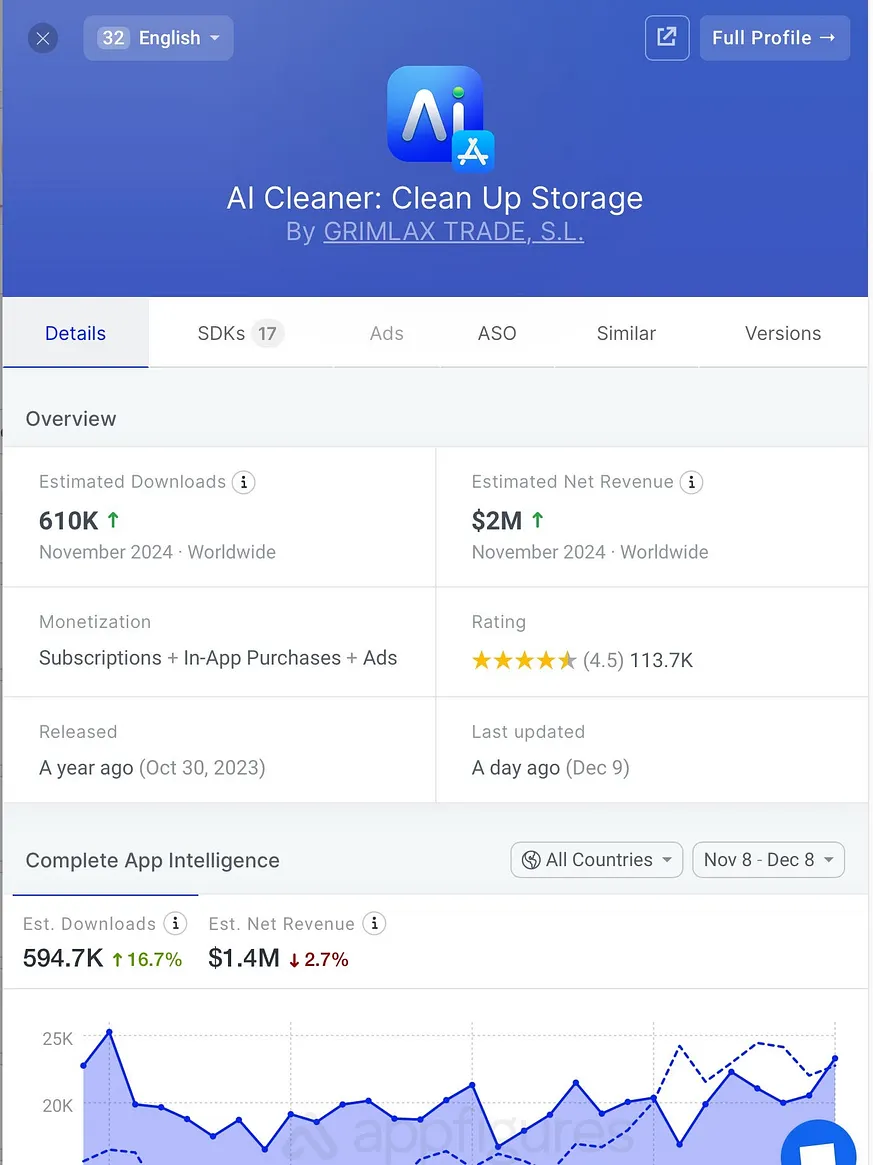Open the 32 English language dropdown
The image size is (873, 1165).
pos(158,38)
